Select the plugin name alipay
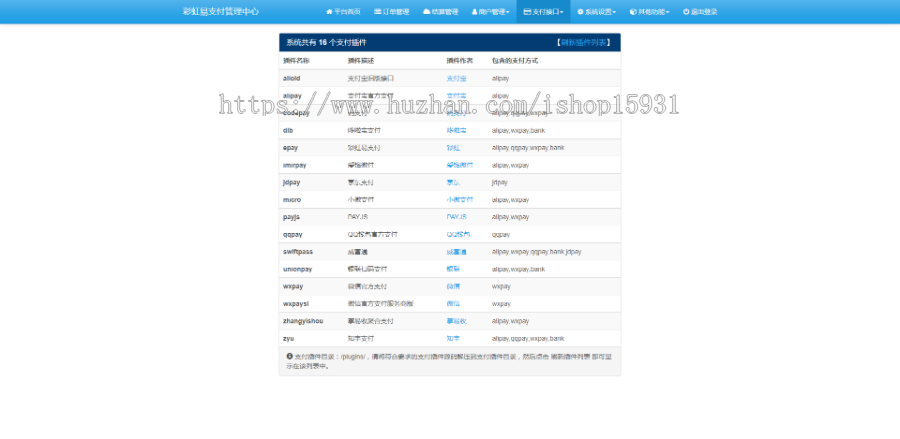This screenshot has height=439, width=900. click(x=292, y=95)
